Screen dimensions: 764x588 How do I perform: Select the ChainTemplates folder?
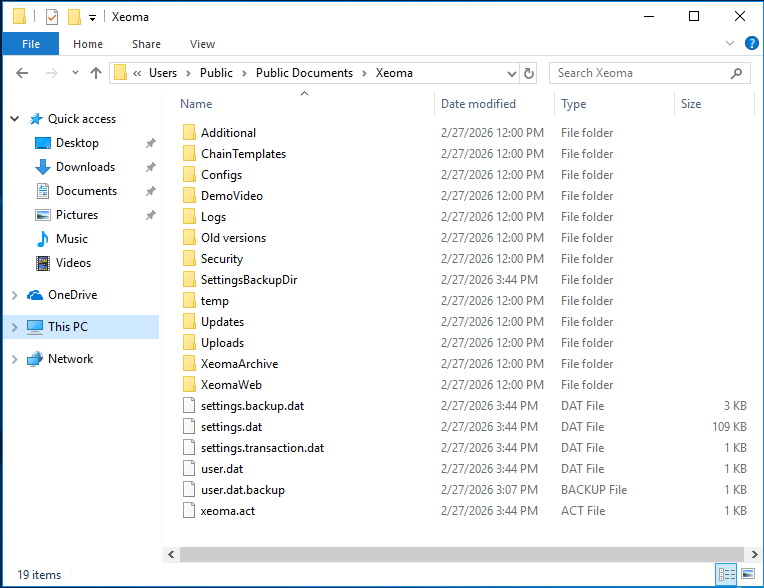pos(243,153)
